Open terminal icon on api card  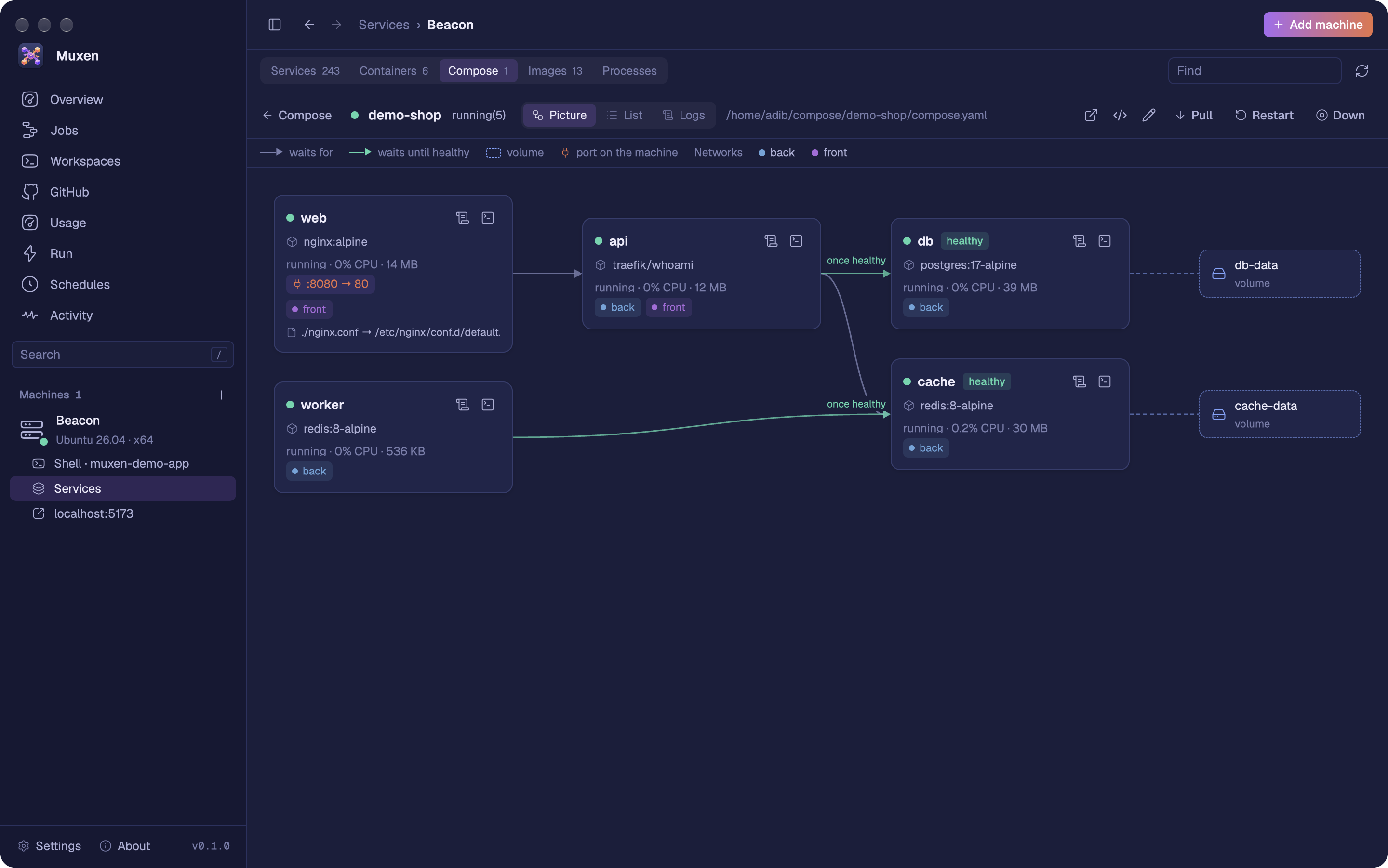coord(796,240)
